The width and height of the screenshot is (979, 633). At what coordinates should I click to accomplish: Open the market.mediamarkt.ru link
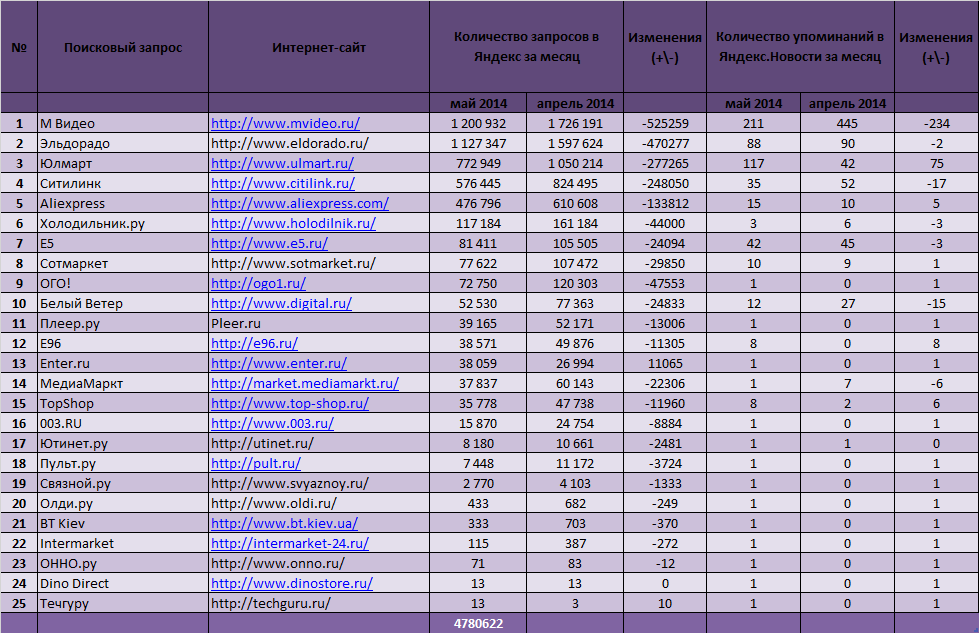click(x=305, y=383)
